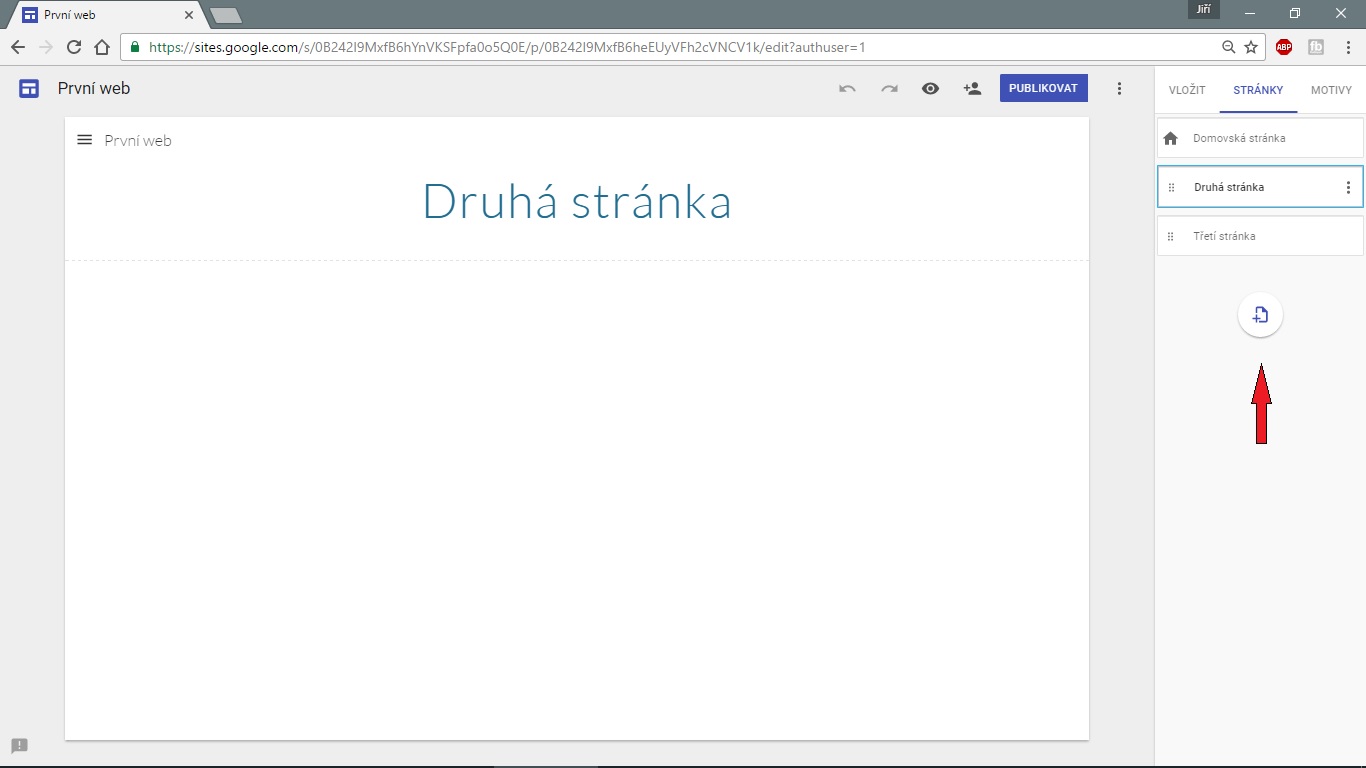Switch to the VLOŽIT tab
This screenshot has width=1366, height=768.
pos(1187,90)
